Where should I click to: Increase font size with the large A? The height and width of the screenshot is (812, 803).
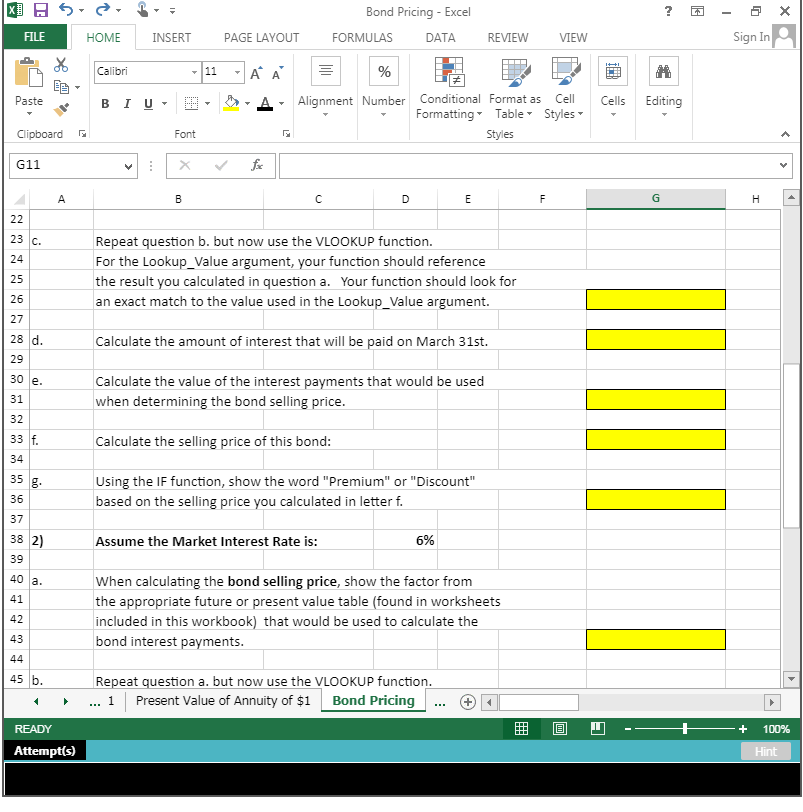pos(256,74)
